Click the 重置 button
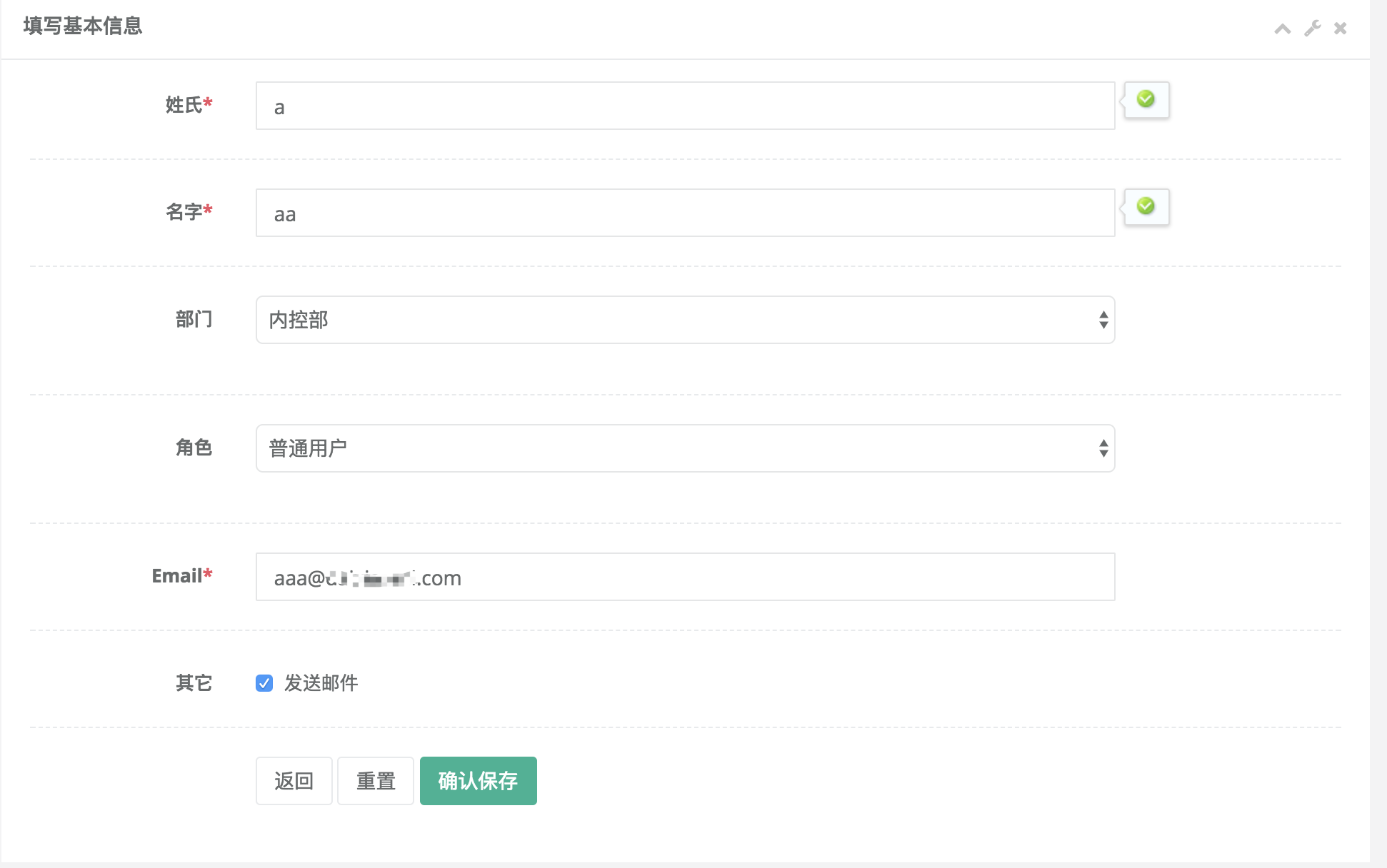The height and width of the screenshot is (868, 1387). click(x=376, y=781)
